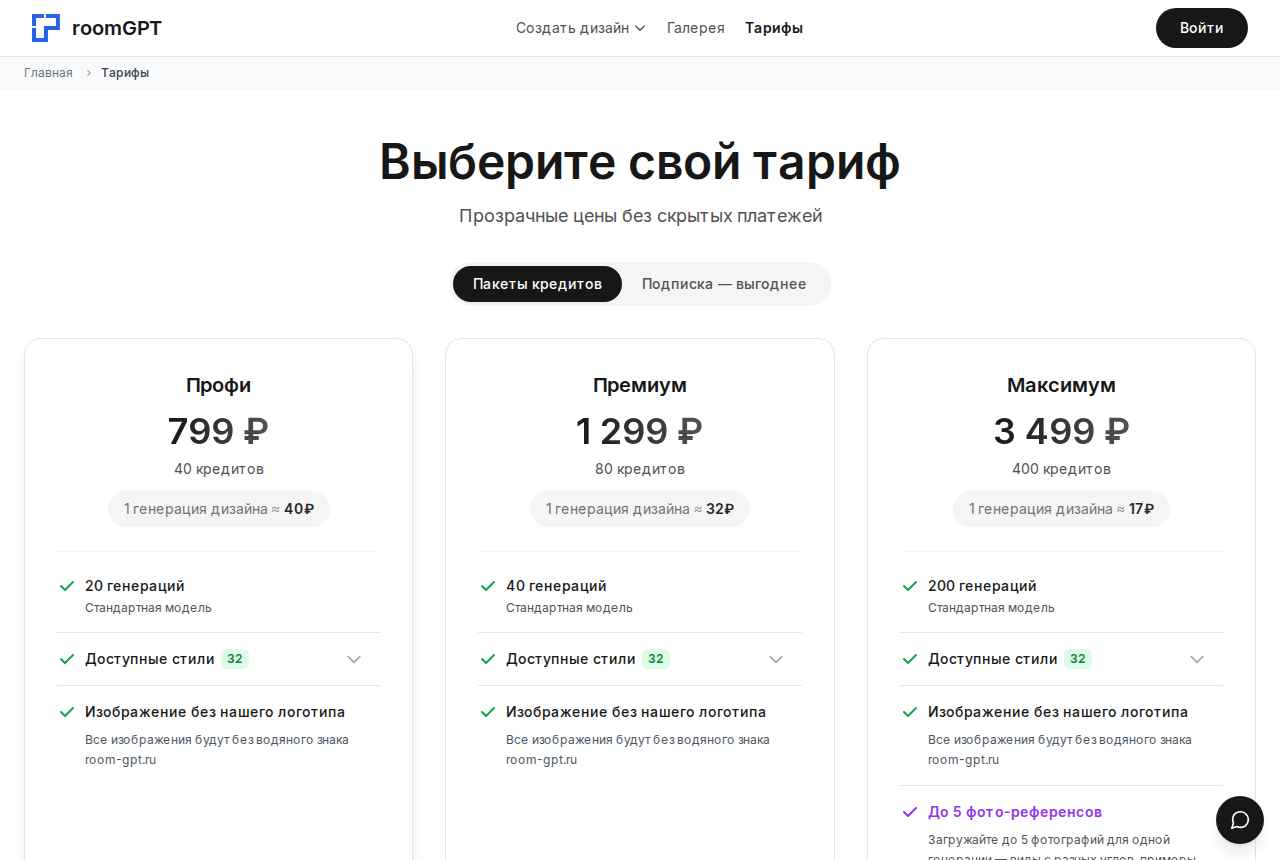Select the Пакеты кредитов tab

[537, 284]
